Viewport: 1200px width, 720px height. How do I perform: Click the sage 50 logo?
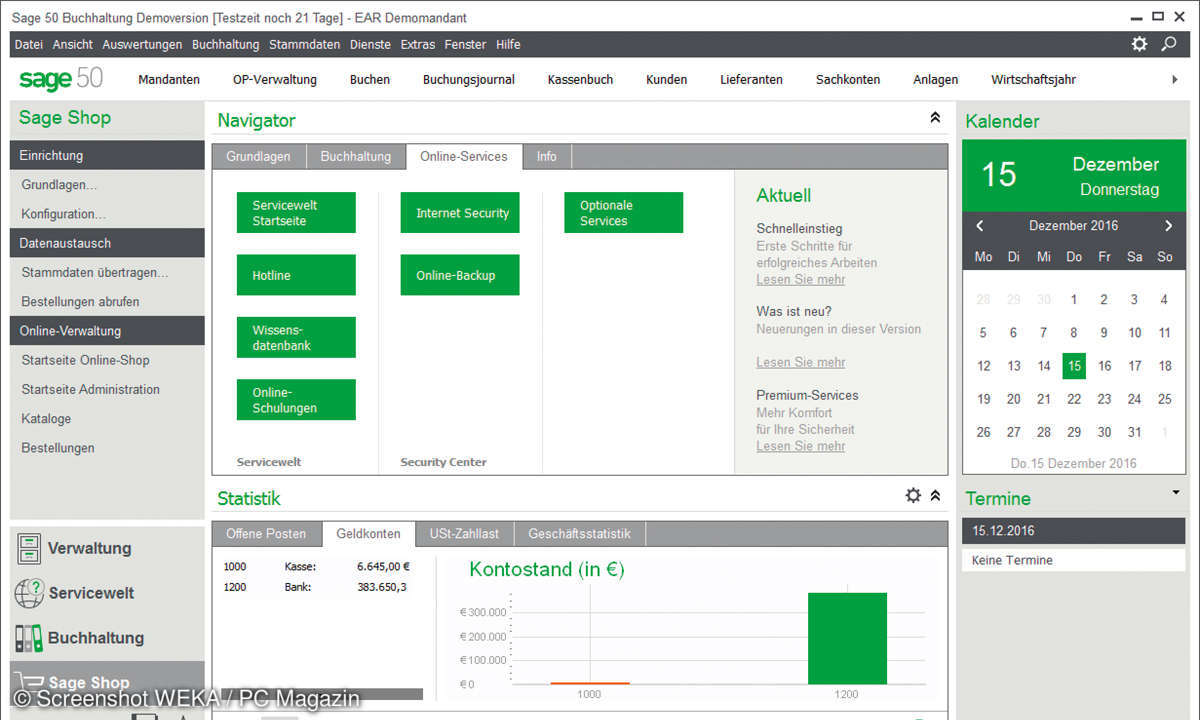[x=61, y=79]
